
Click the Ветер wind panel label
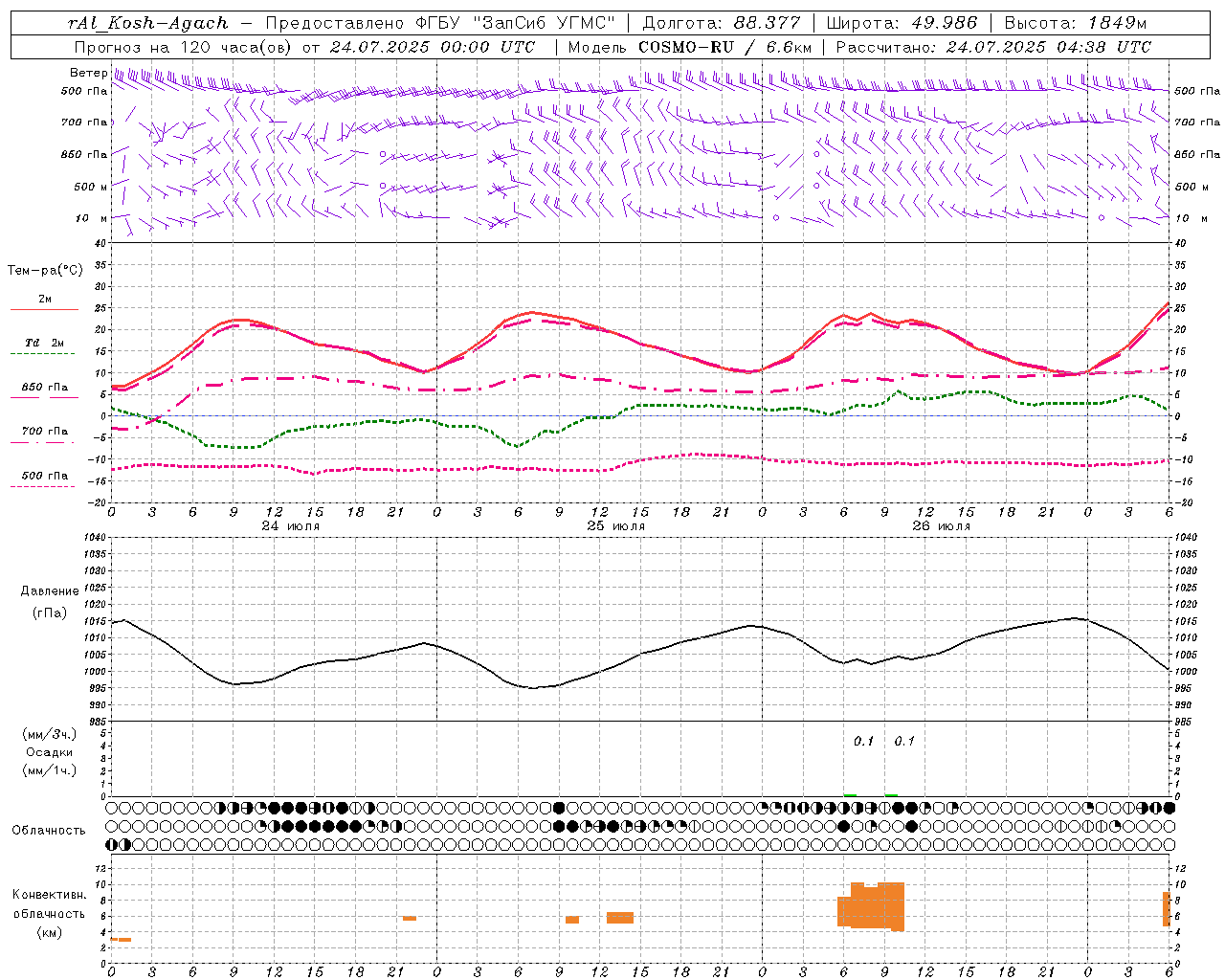pos(88,73)
